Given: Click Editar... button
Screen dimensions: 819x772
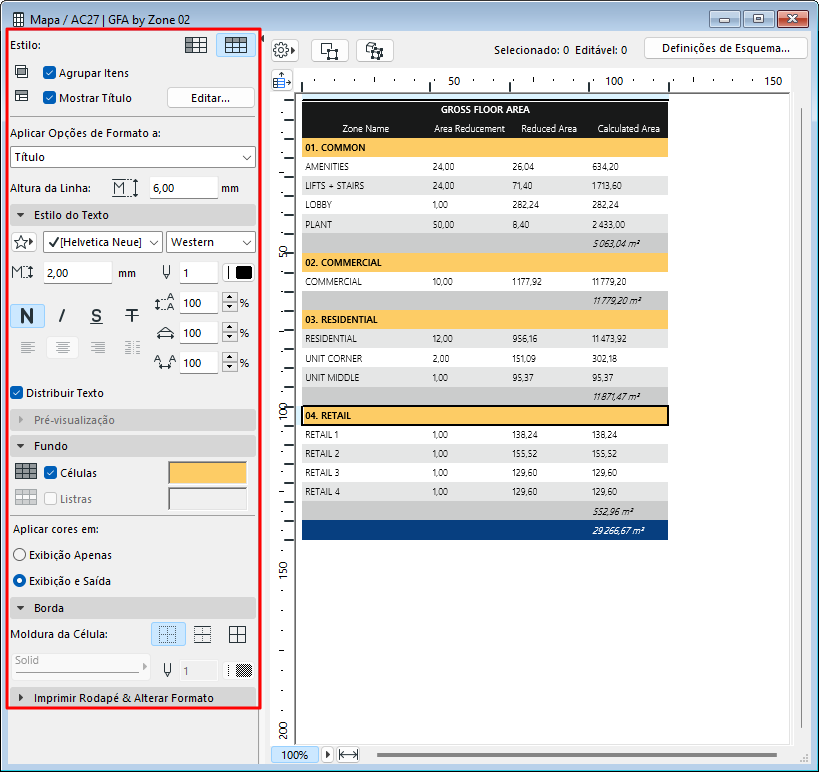Looking at the screenshot, I should (210, 98).
